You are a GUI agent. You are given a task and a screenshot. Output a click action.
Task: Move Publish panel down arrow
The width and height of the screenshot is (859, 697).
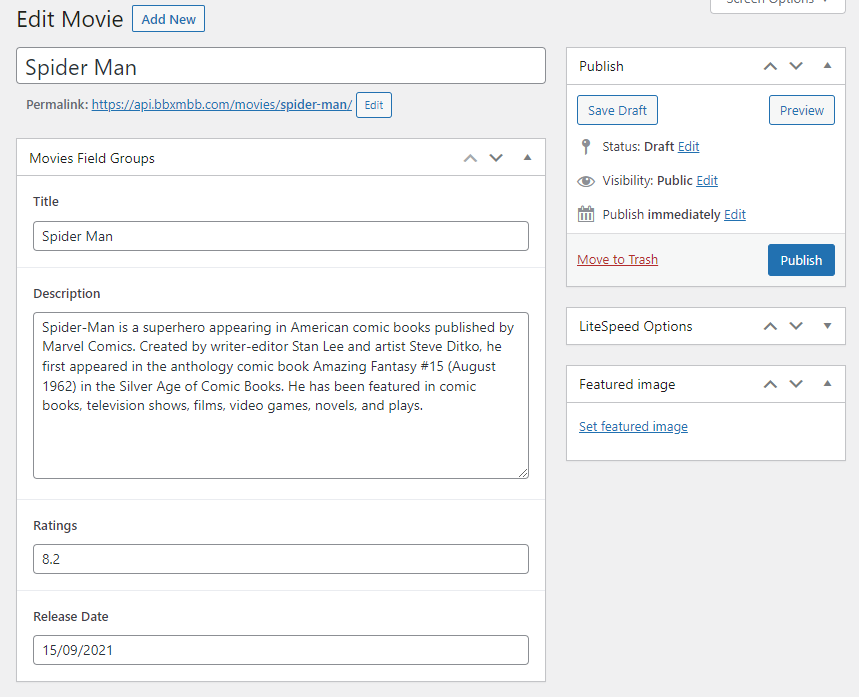pos(796,66)
